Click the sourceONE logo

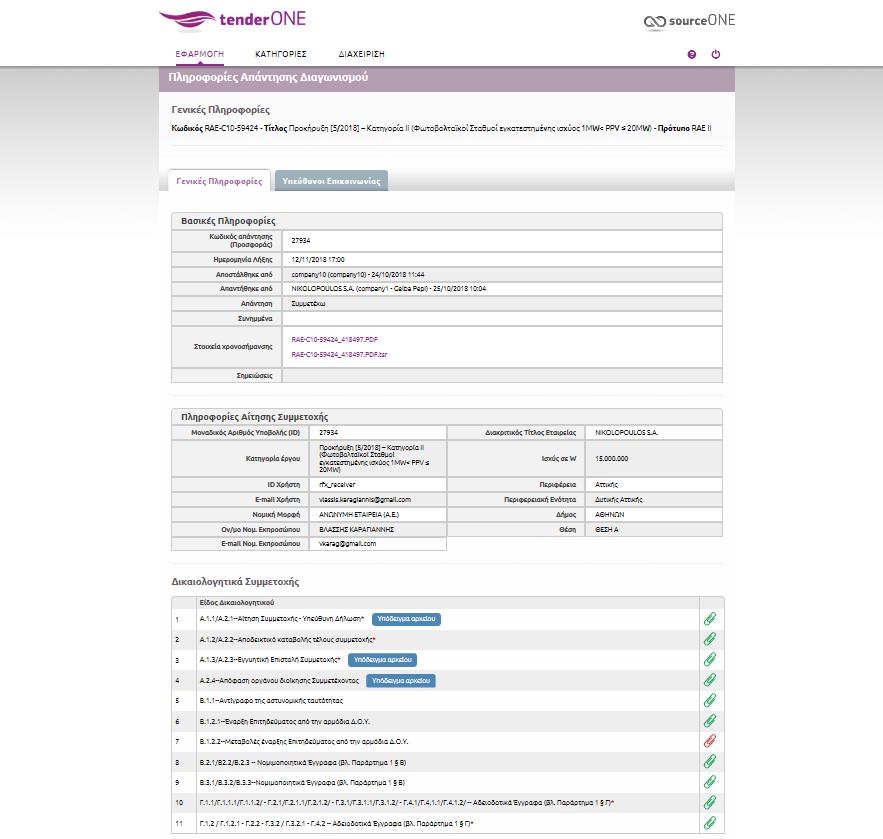(689, 21)
